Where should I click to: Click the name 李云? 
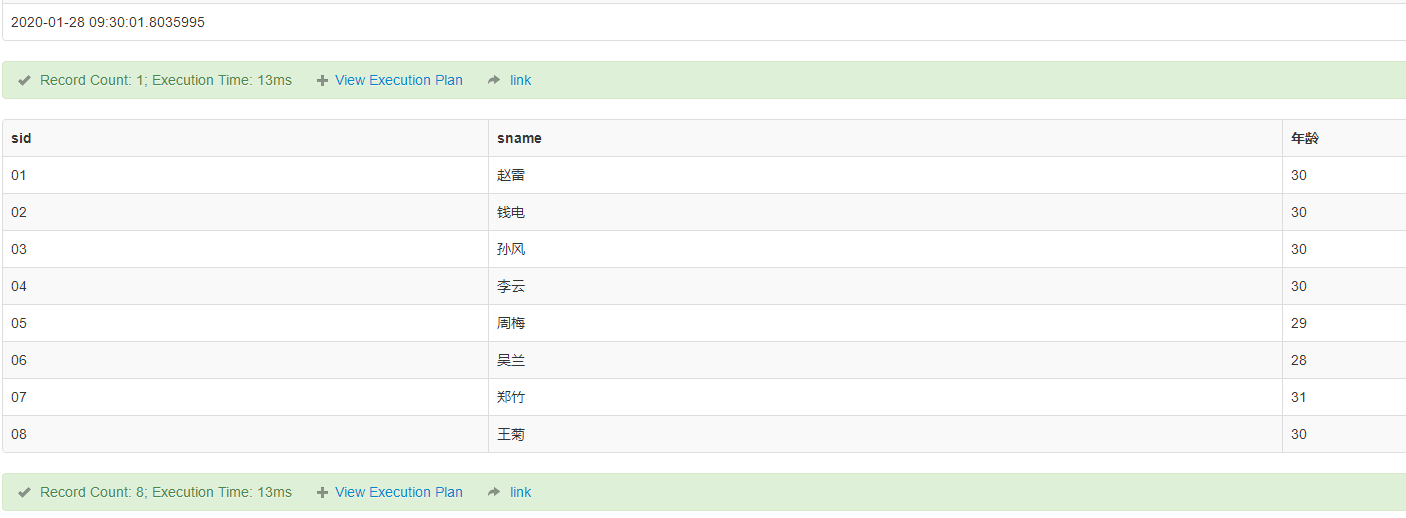point(511,286)
